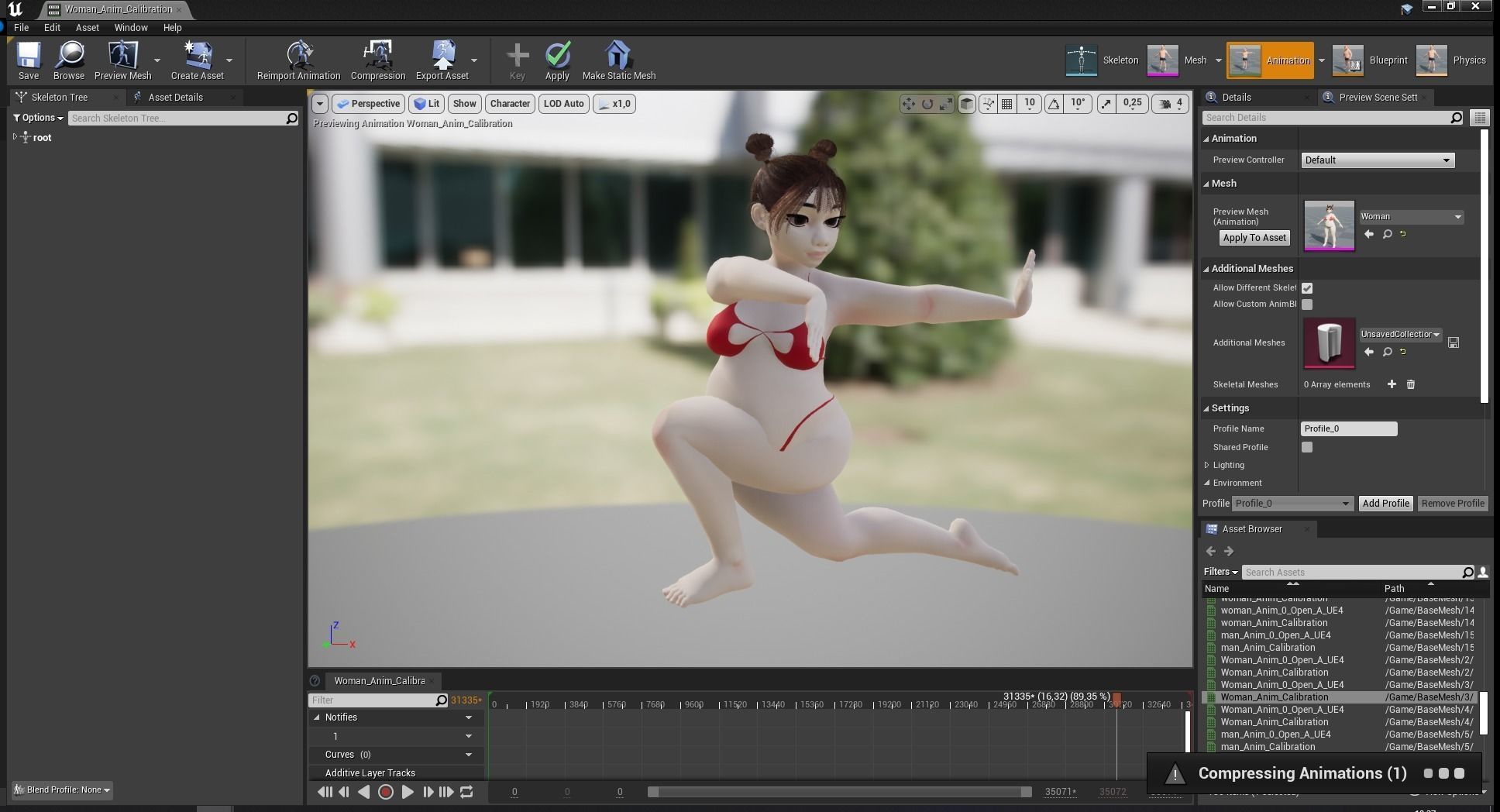Toggle grid snapping icon
The height and width of the screenshot is (812, 1500).
1006,104
